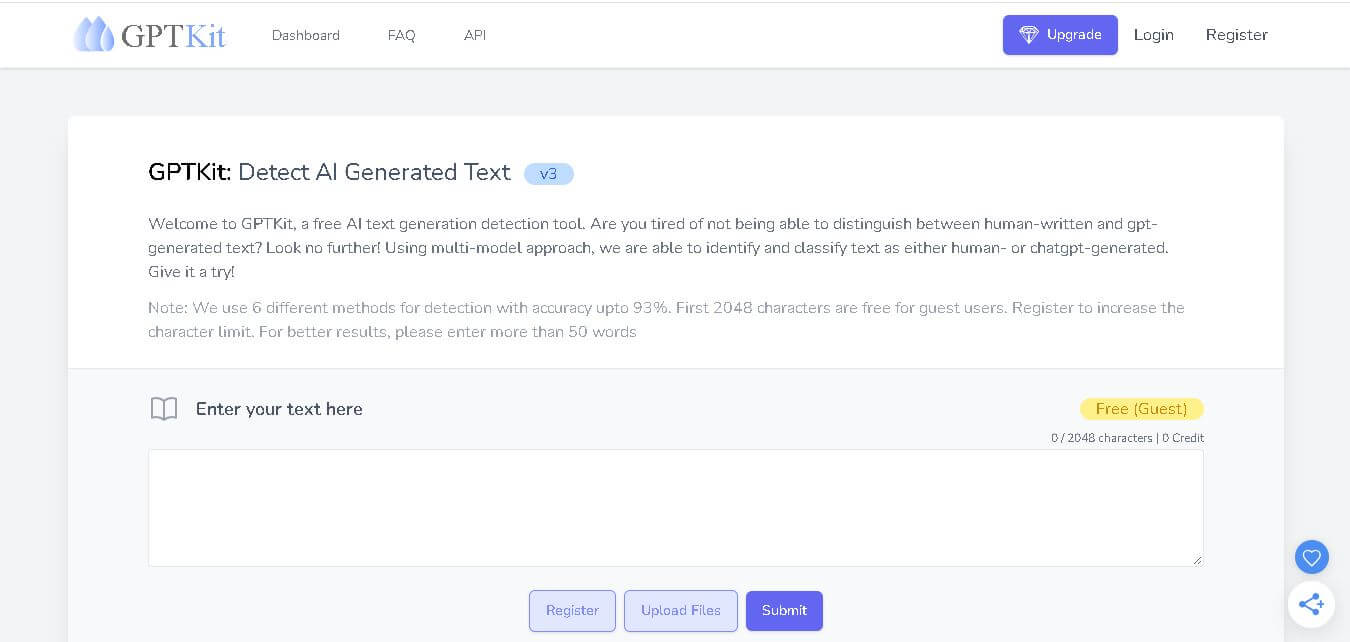
Task: Click the purple Upgrade button
Action: pyautogui.click(x=1060, y=35)
